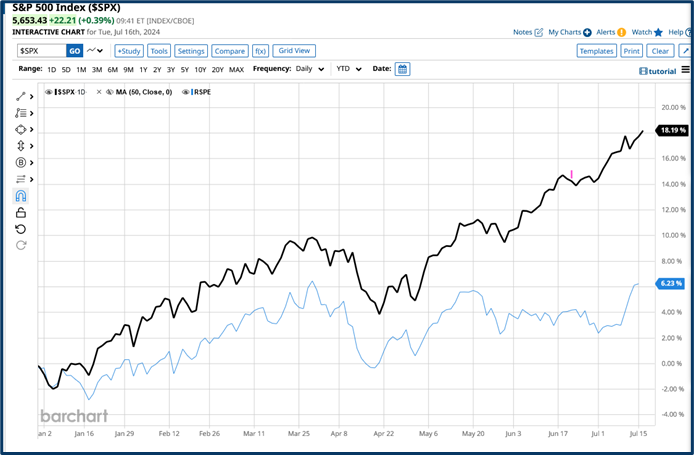
Task: Set range to 2Y
Action: [157, 69]
